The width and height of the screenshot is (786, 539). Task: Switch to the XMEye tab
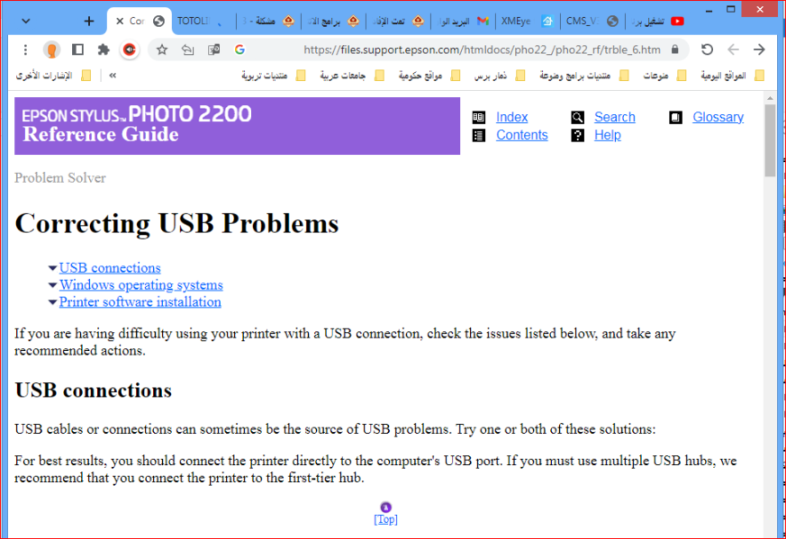(527, 21)
